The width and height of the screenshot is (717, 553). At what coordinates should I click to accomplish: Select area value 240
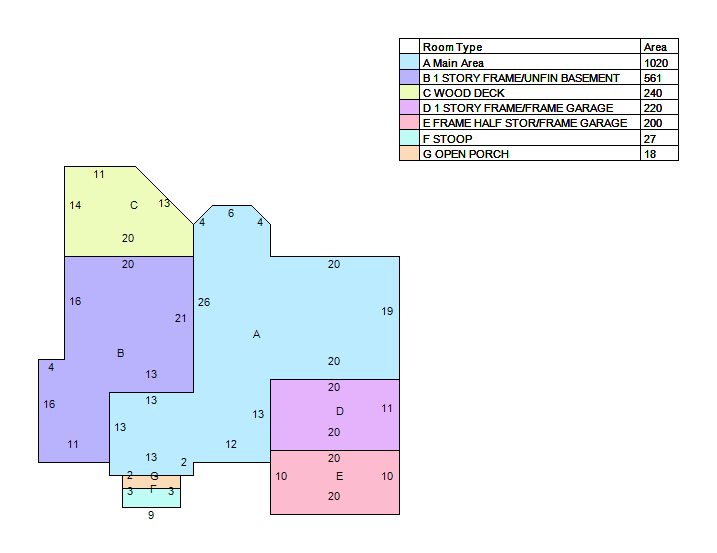[653, 93]
